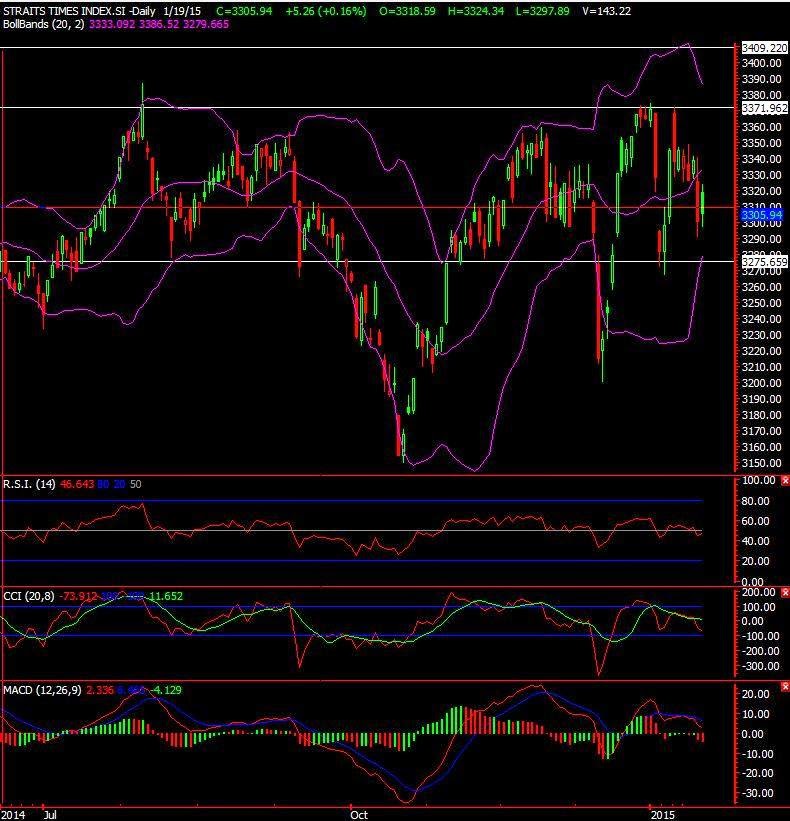The width and height of the screenshot is (790, 821).
Task: Click the change value +5.26 (+0.16%)
Action: 326,11
